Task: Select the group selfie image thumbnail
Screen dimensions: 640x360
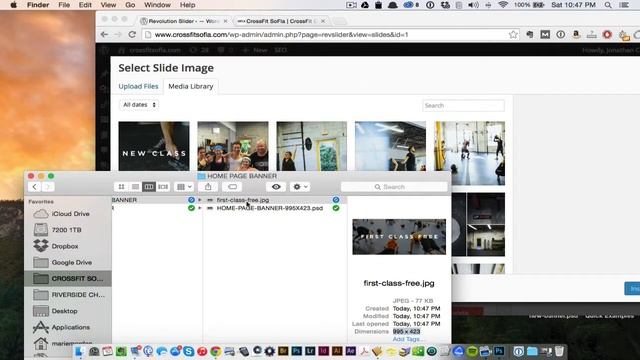Action: tap(233, 146)
